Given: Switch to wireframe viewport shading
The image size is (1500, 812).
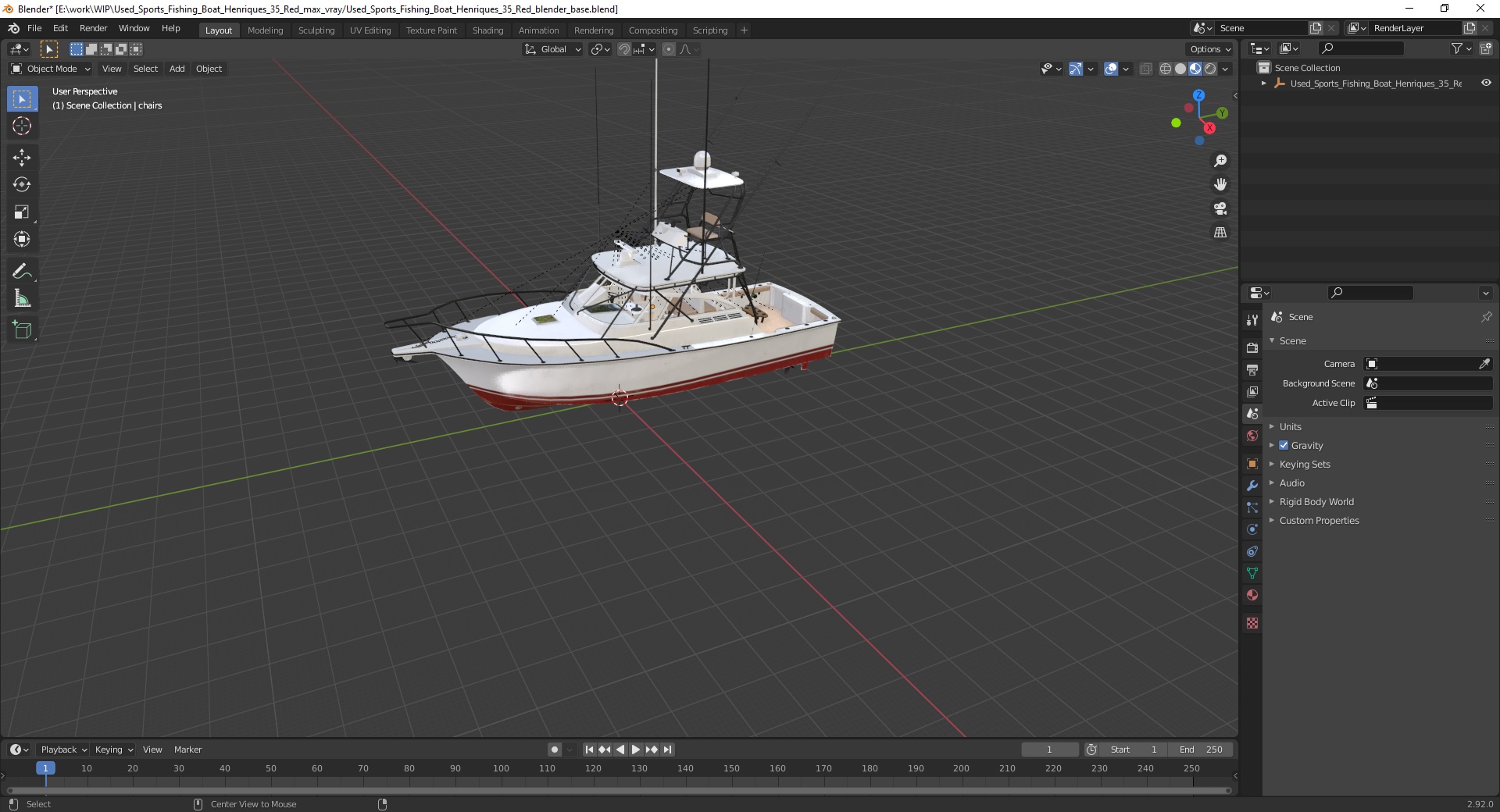Looking at the screenshot, I should point(1166,69).
